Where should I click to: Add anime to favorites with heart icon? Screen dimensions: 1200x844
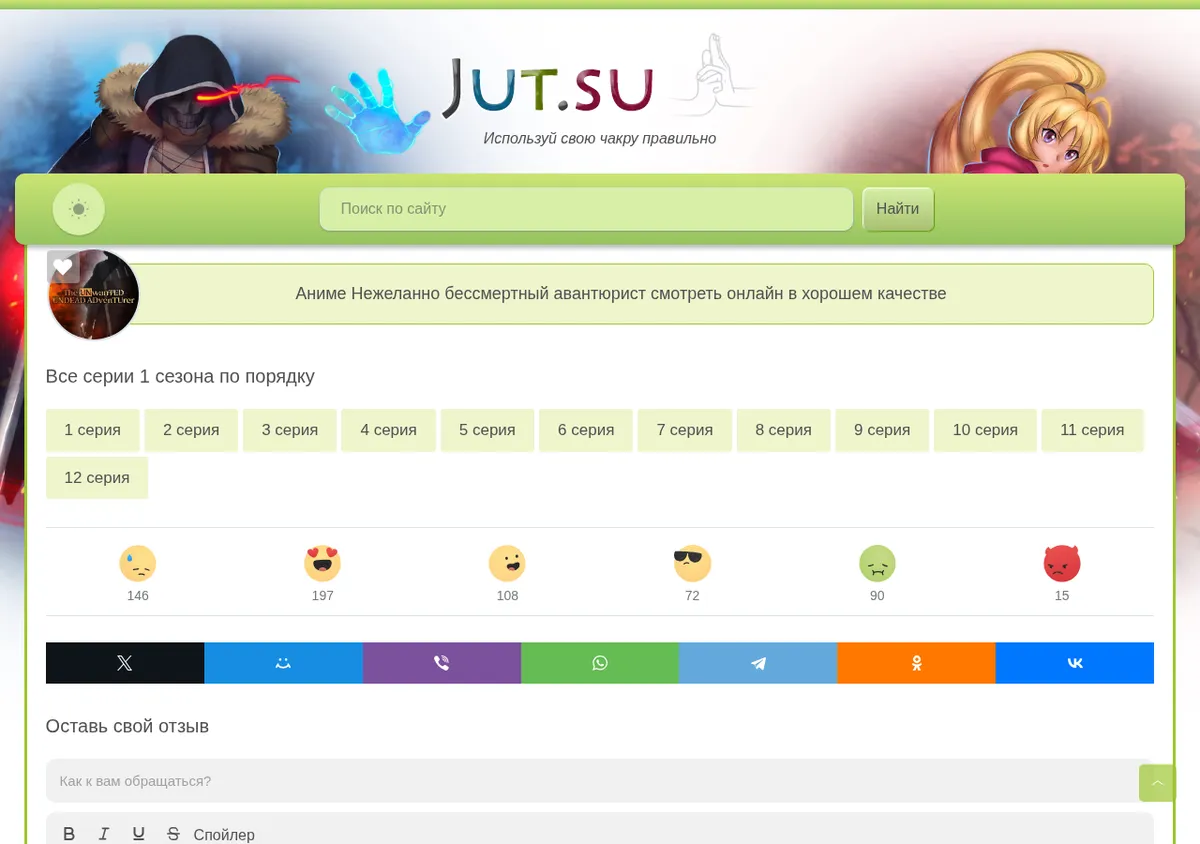click(63, 267)
